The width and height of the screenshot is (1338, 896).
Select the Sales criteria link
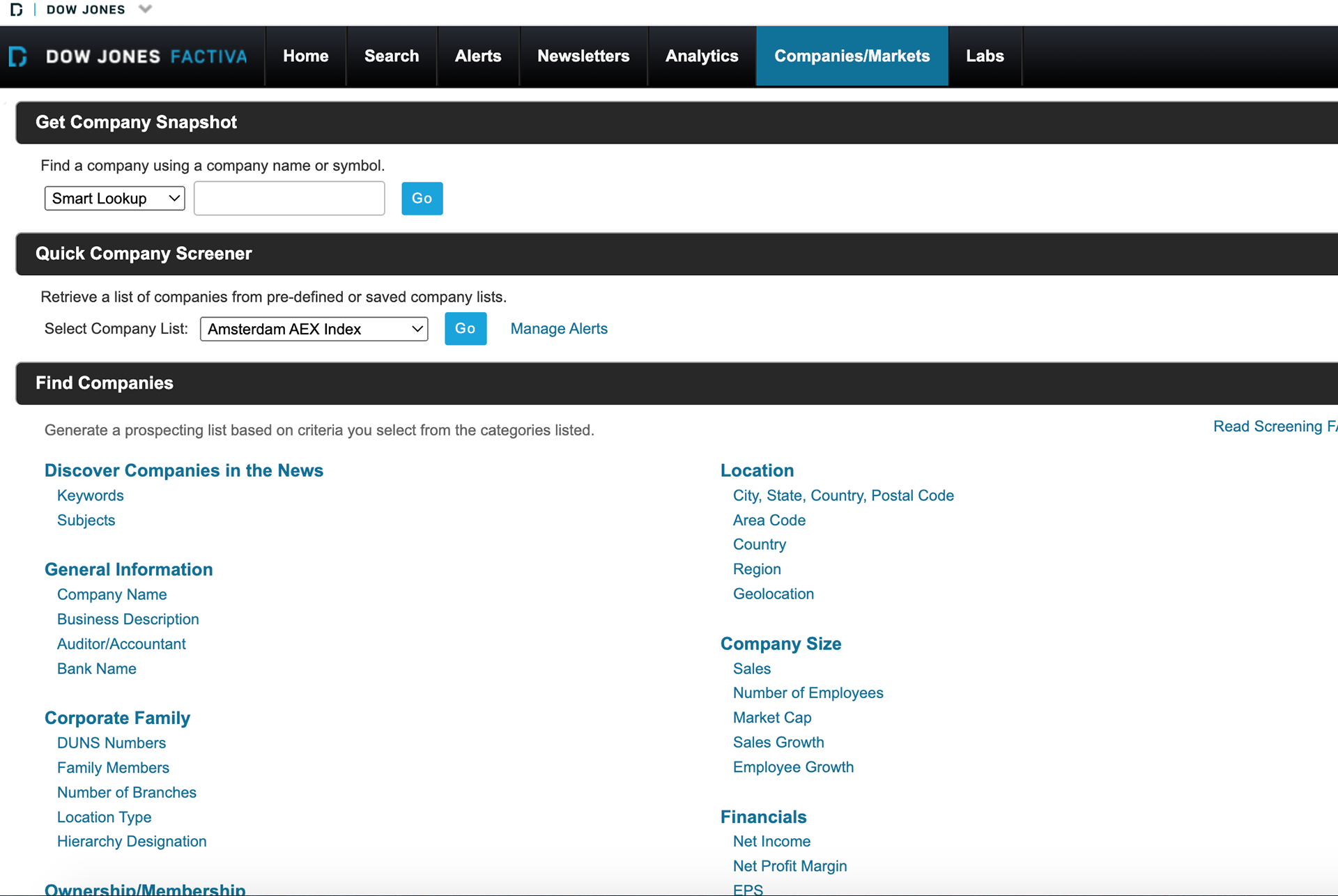click(752, 669)
